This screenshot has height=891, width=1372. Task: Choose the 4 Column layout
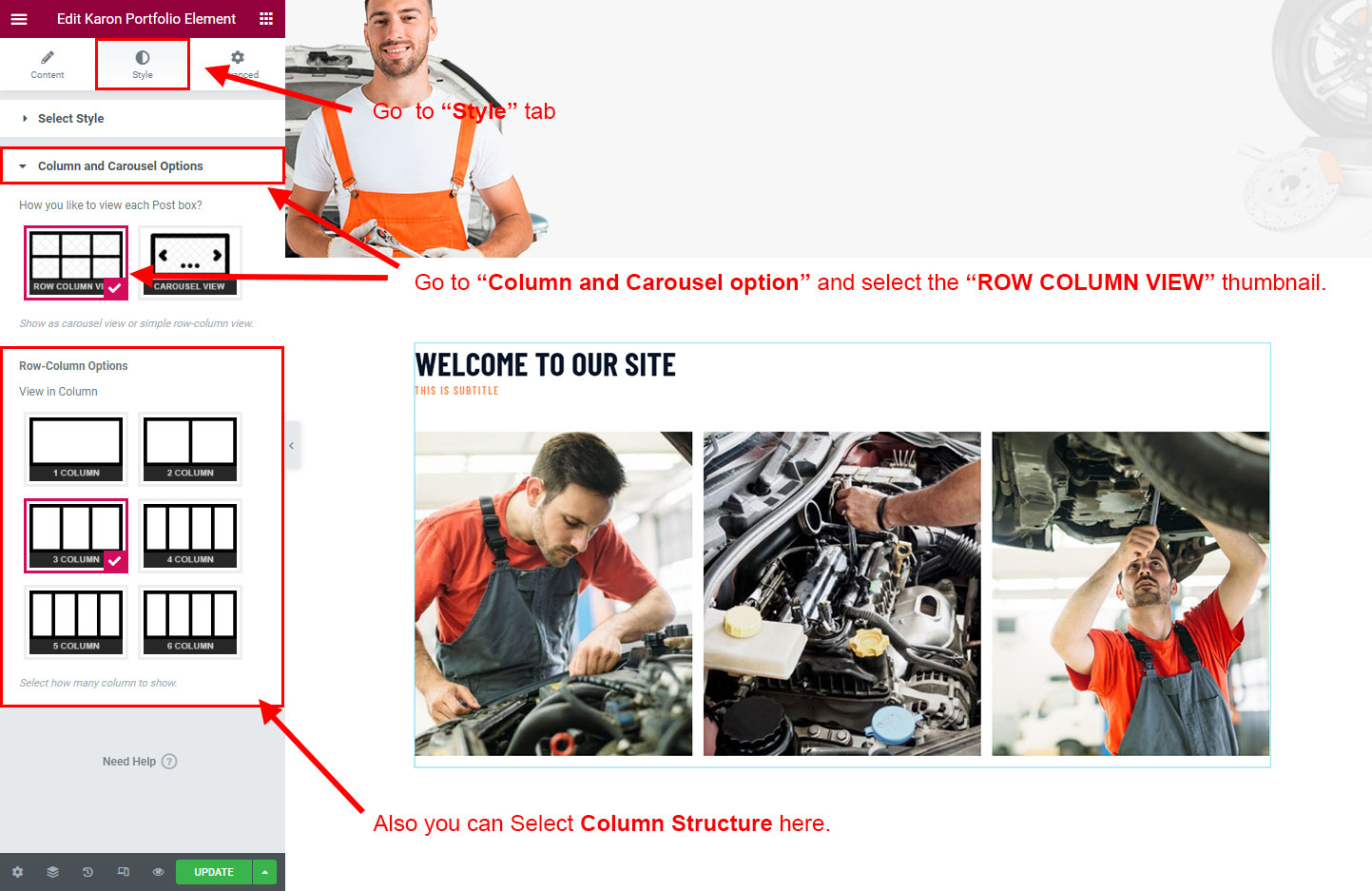[190, 535]
